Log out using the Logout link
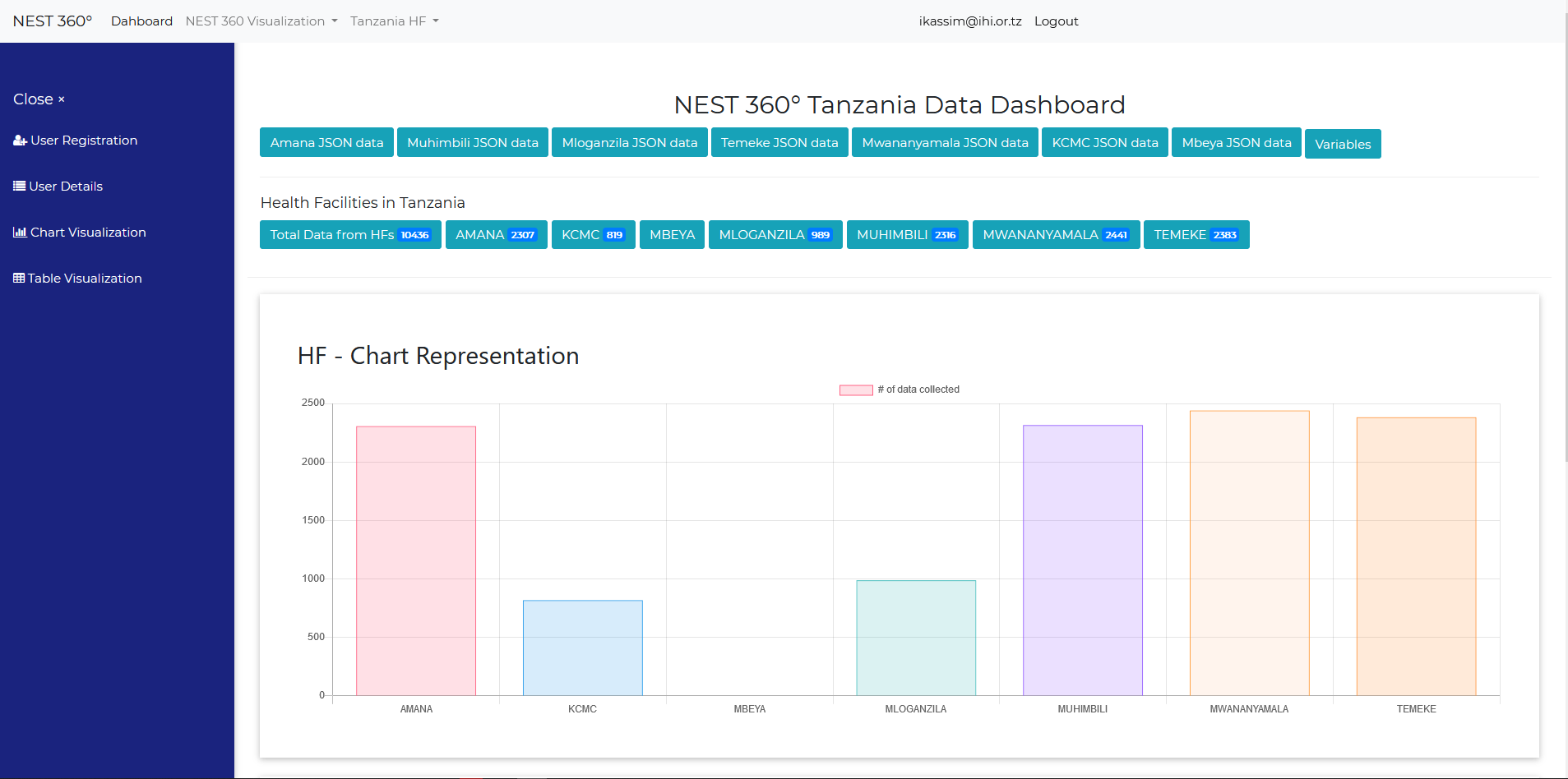1568x779 pixels. (x=1056, y=21)
